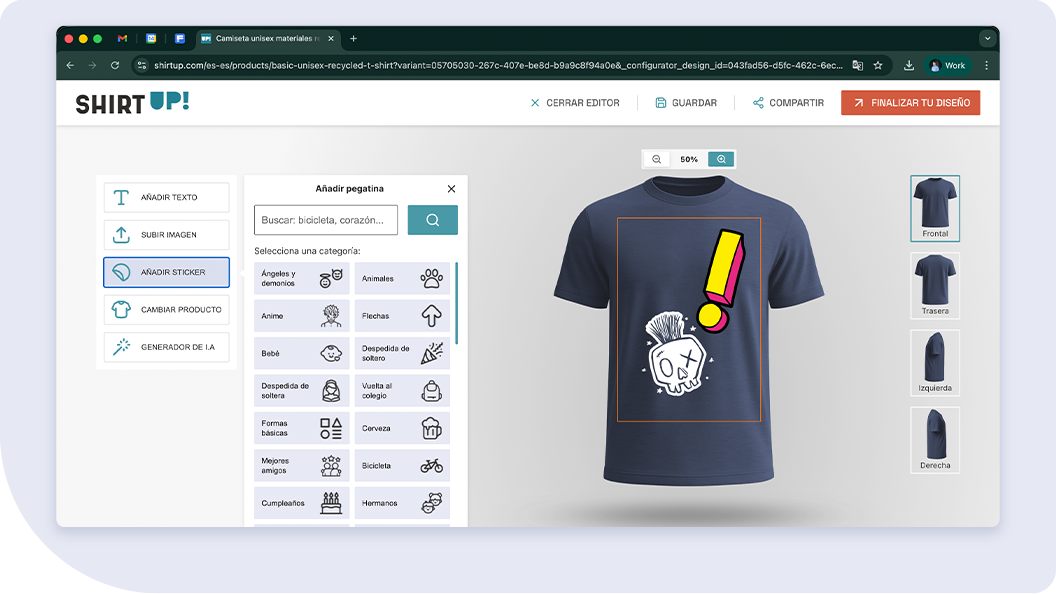
Task: Open the Formas básicas category
Action: click(x=302, y=428)
